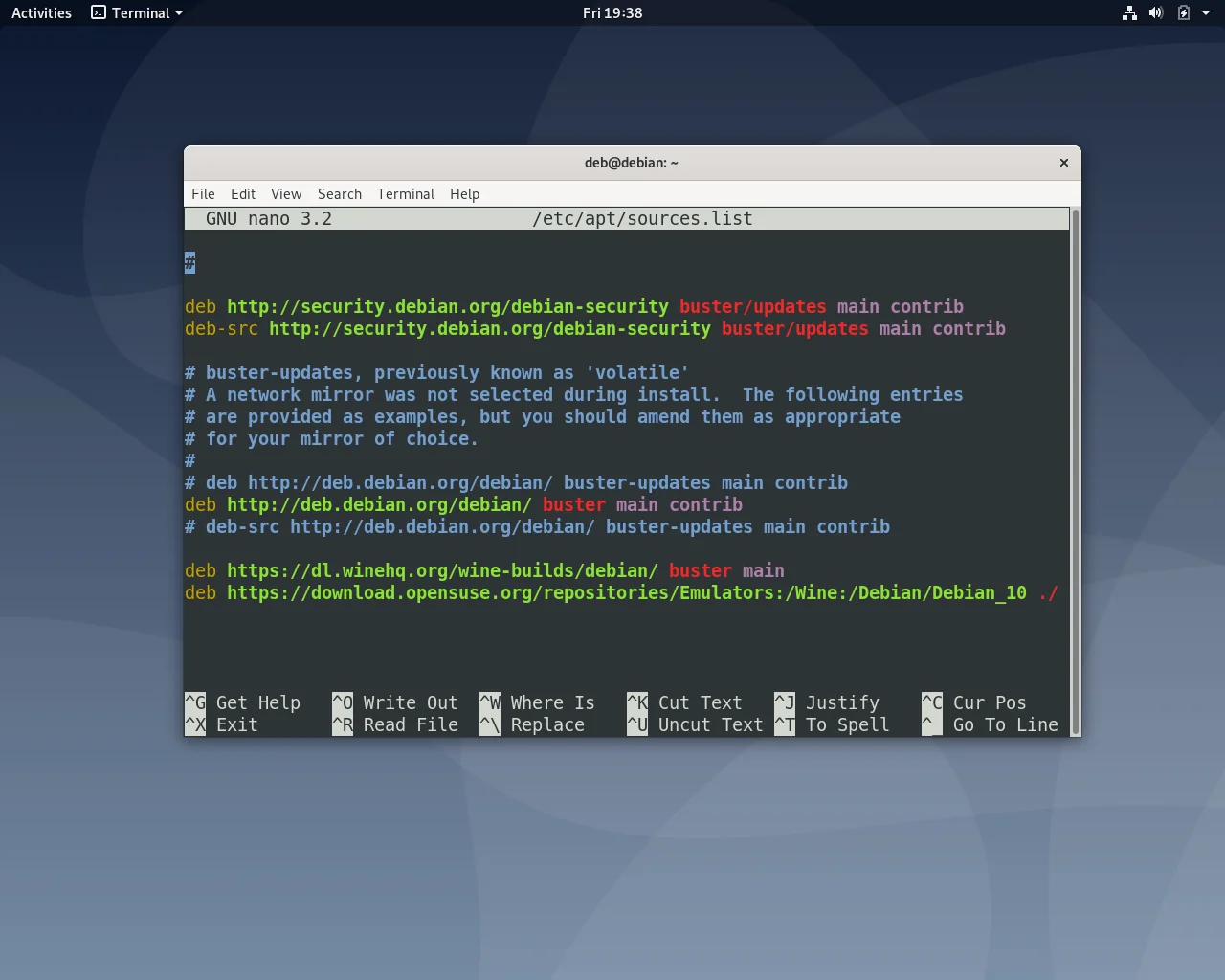Click the volume speaker icon in top bar

pos(1156,13)
